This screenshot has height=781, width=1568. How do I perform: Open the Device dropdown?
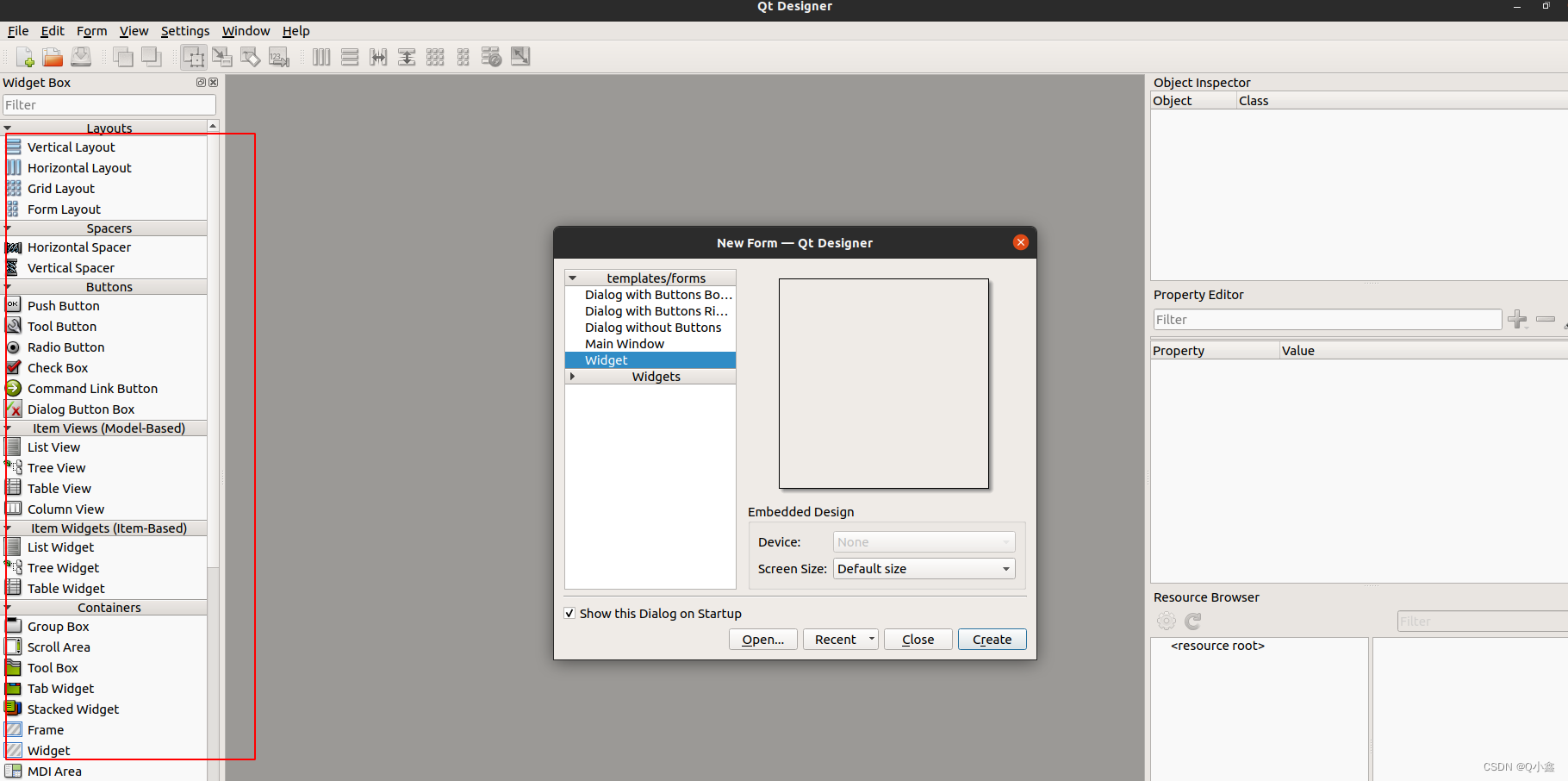pos(924,542)
